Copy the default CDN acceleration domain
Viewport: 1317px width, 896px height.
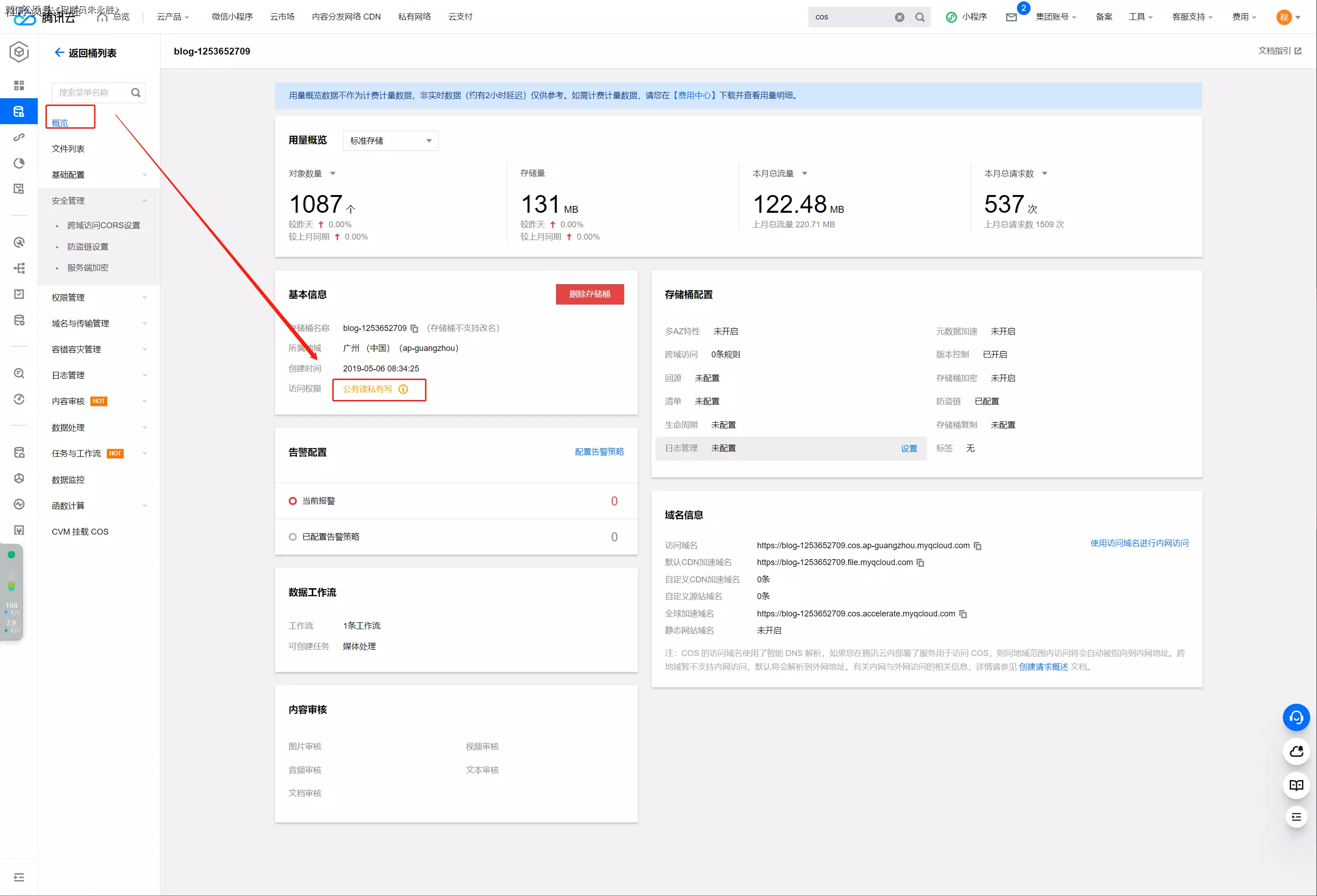point(920,563)
